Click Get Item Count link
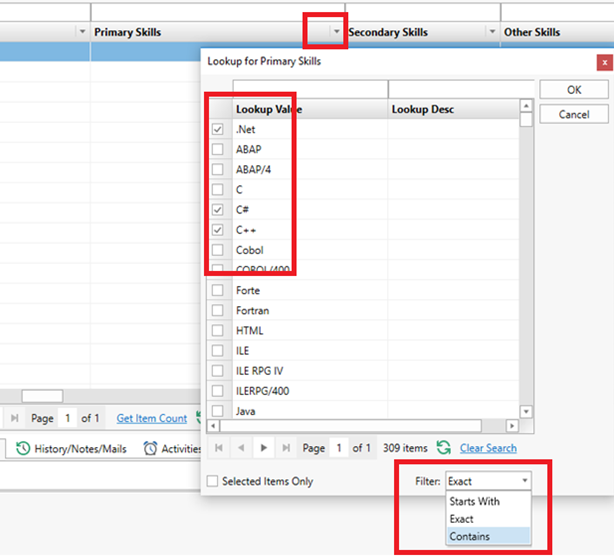The height and width of the screenshot is (557, 614). 152,418
